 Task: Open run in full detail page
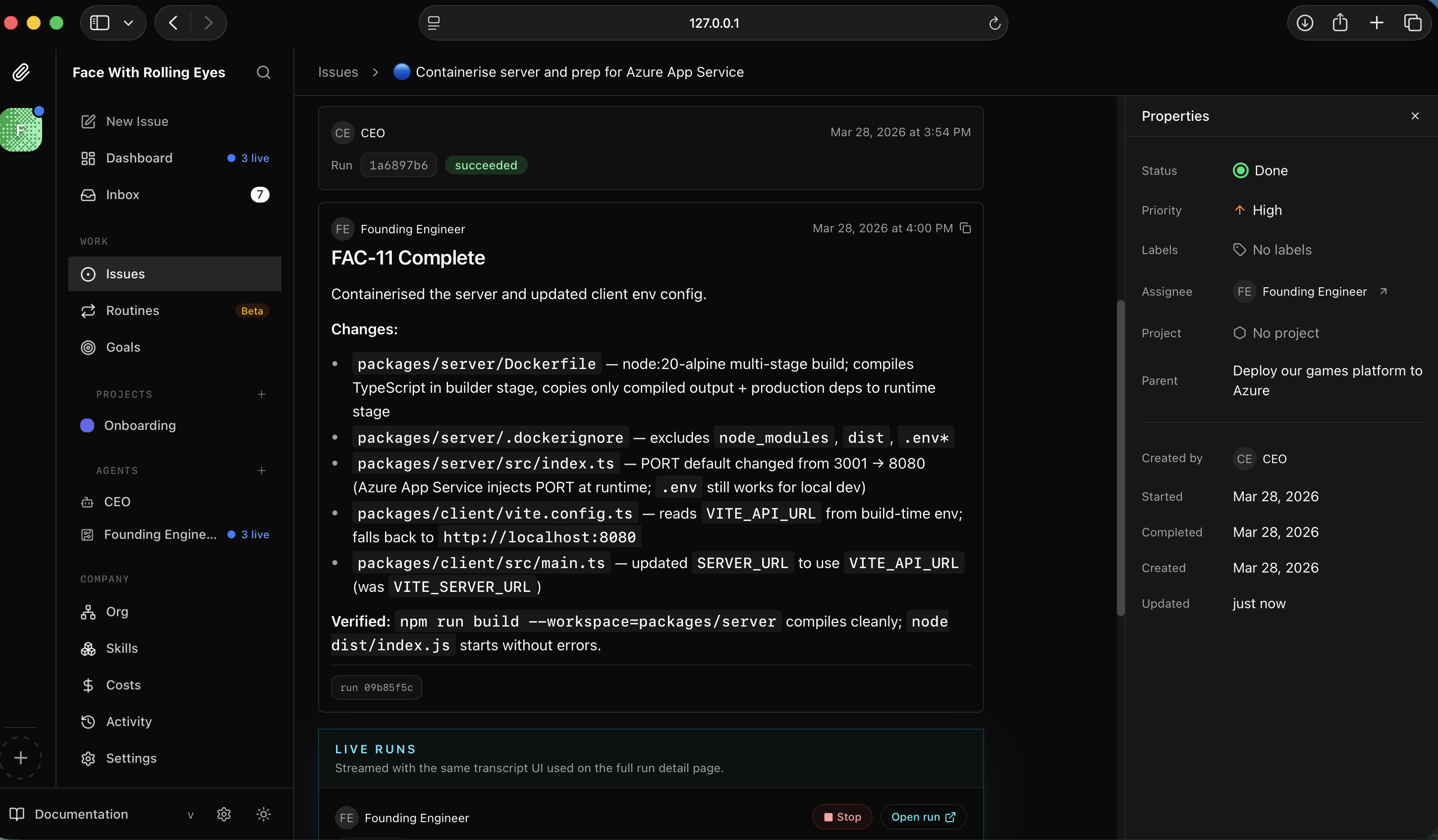pos(923,817)
